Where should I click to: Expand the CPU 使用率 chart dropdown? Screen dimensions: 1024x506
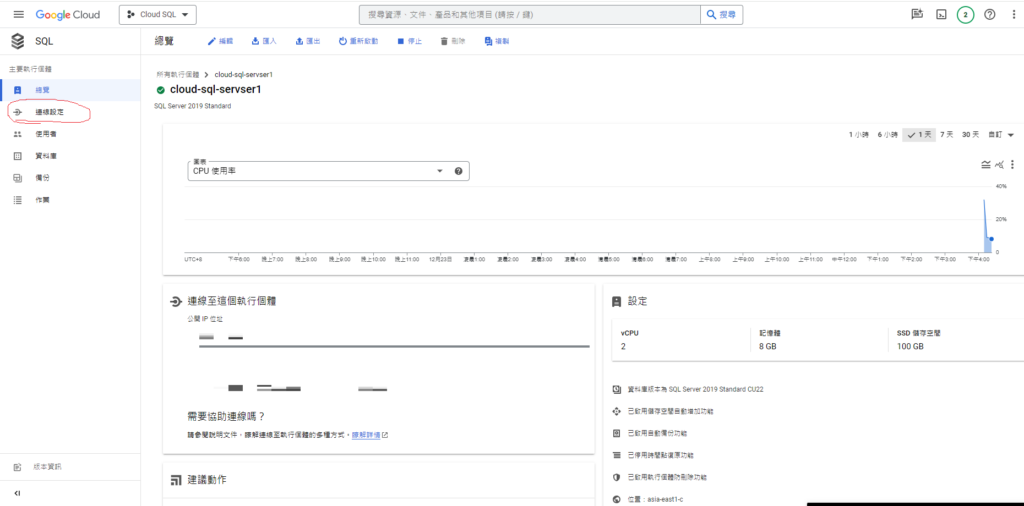[x=439, y=171]
